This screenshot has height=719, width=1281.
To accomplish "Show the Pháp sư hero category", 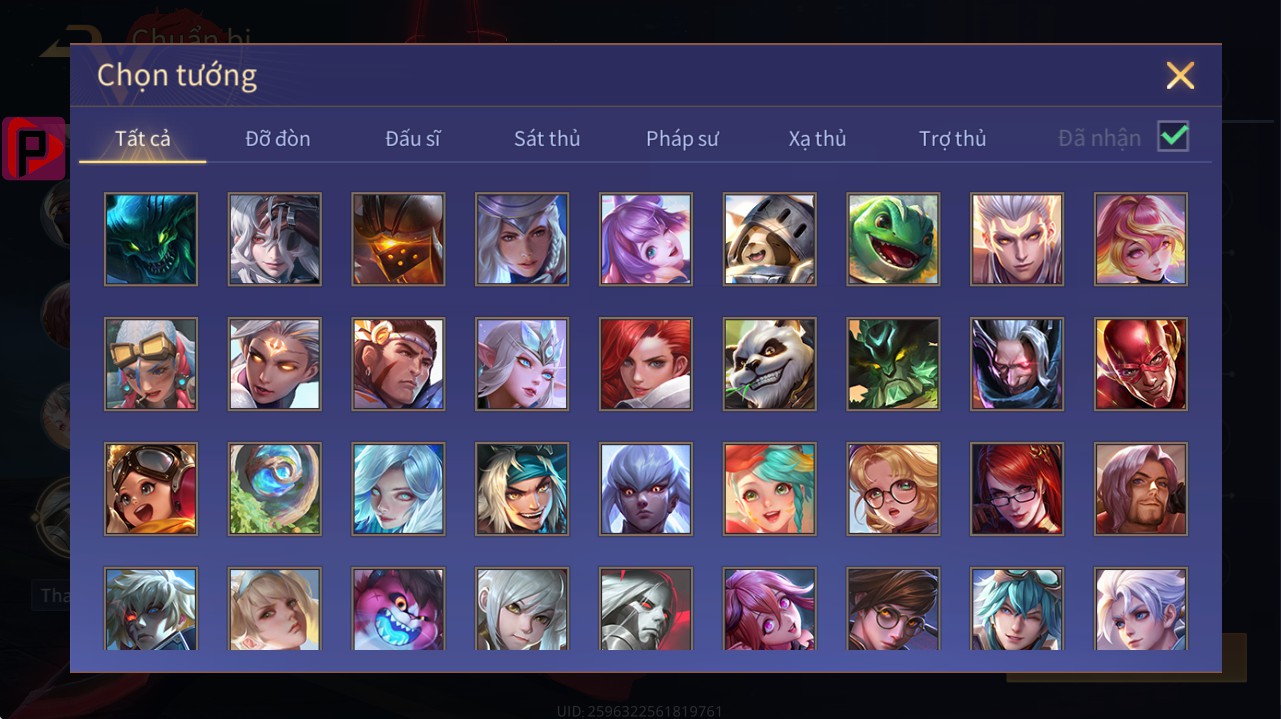I will [x=682, y=138].
